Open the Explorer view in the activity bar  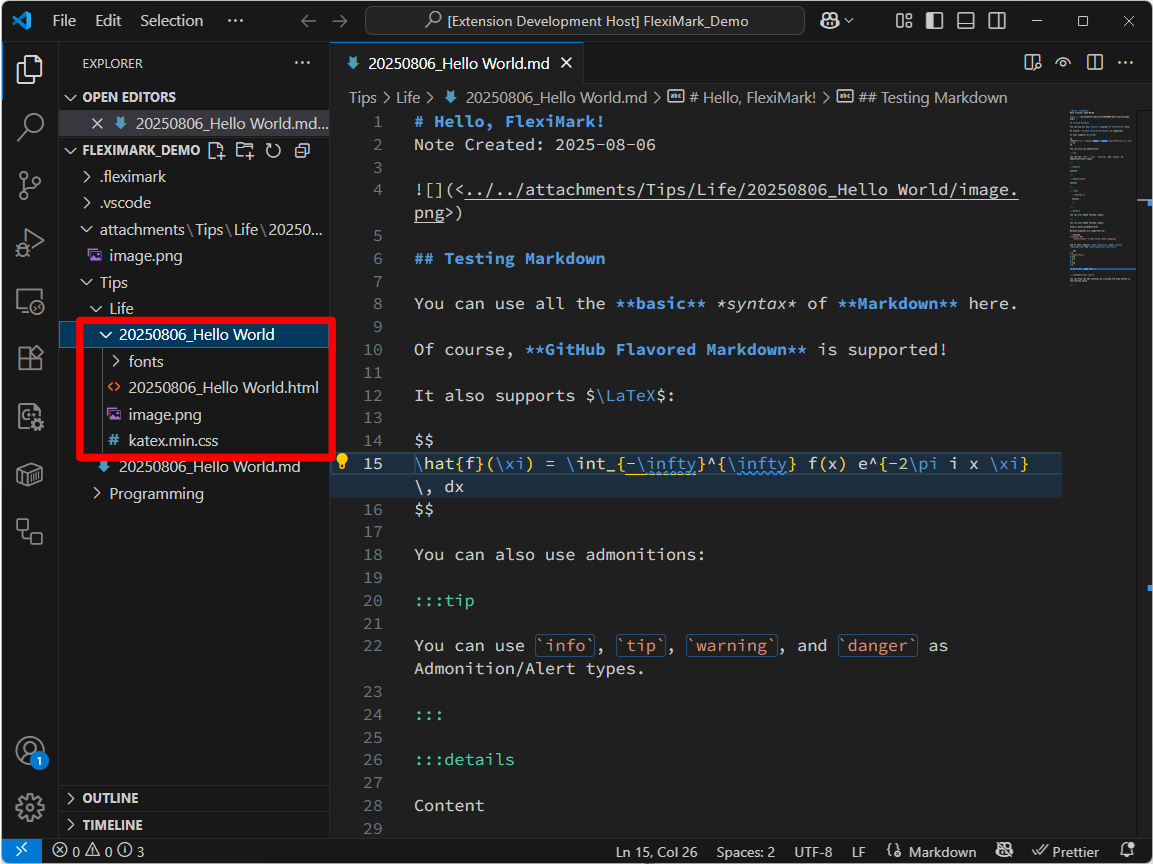point(29,70)
